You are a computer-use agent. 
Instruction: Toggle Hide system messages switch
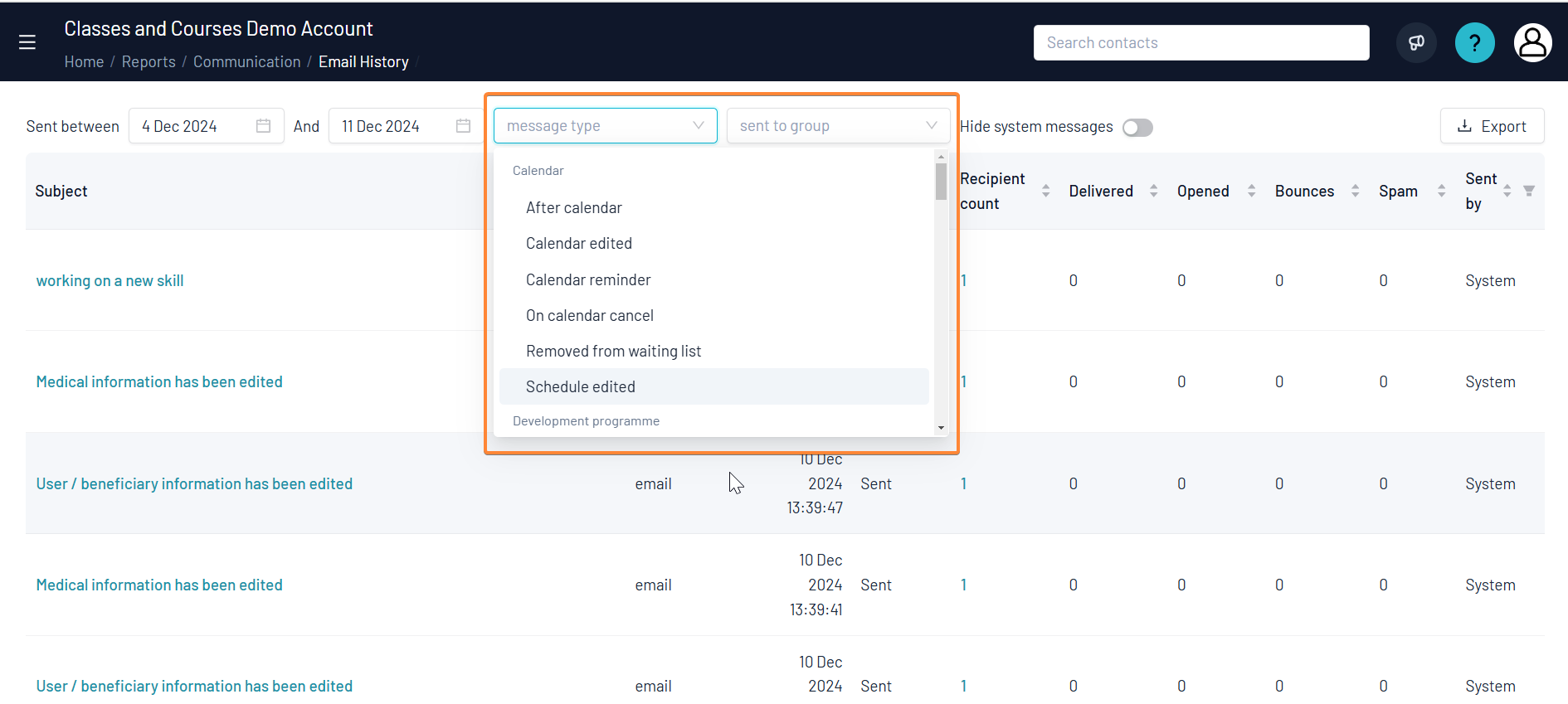tap(1137, 128)
